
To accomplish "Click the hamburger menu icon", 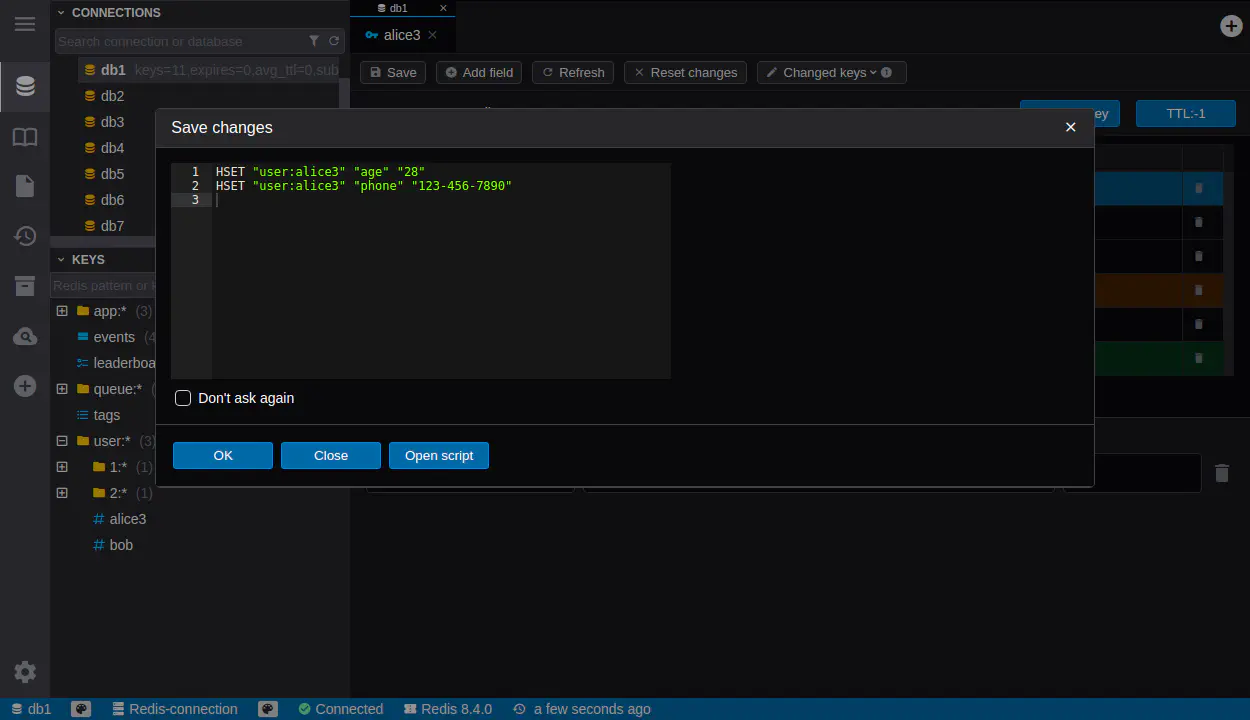I will (x=25, y=24).
